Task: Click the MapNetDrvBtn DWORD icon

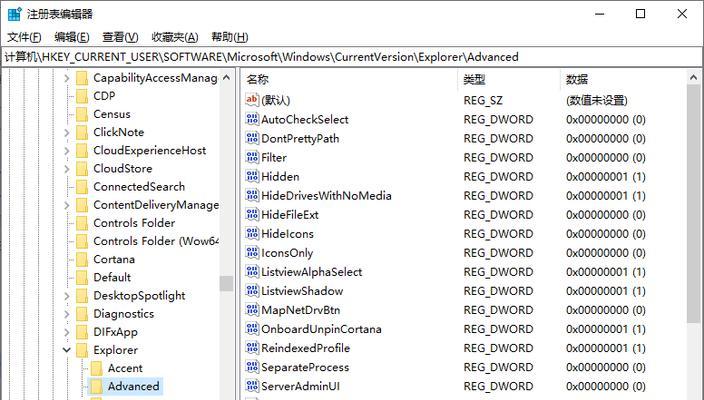Action: [x=252, y=310]
